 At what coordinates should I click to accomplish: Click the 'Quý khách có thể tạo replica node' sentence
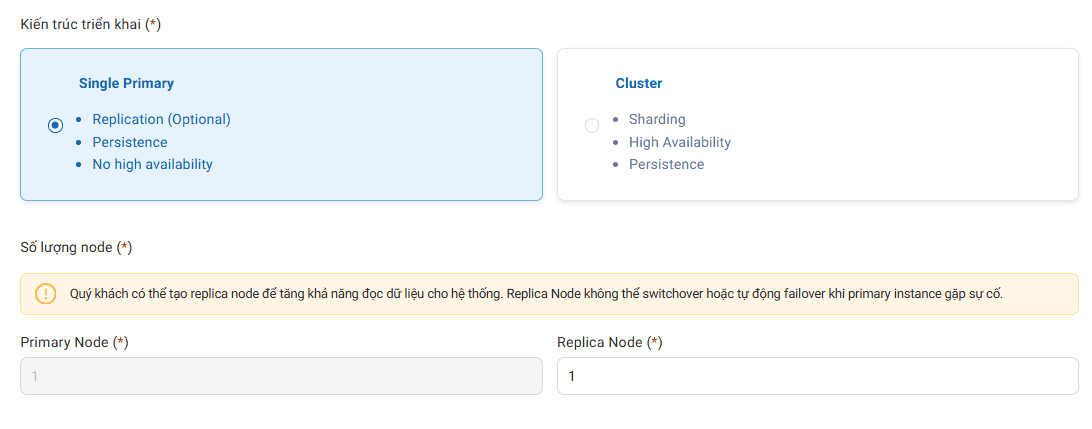[286, 294]
